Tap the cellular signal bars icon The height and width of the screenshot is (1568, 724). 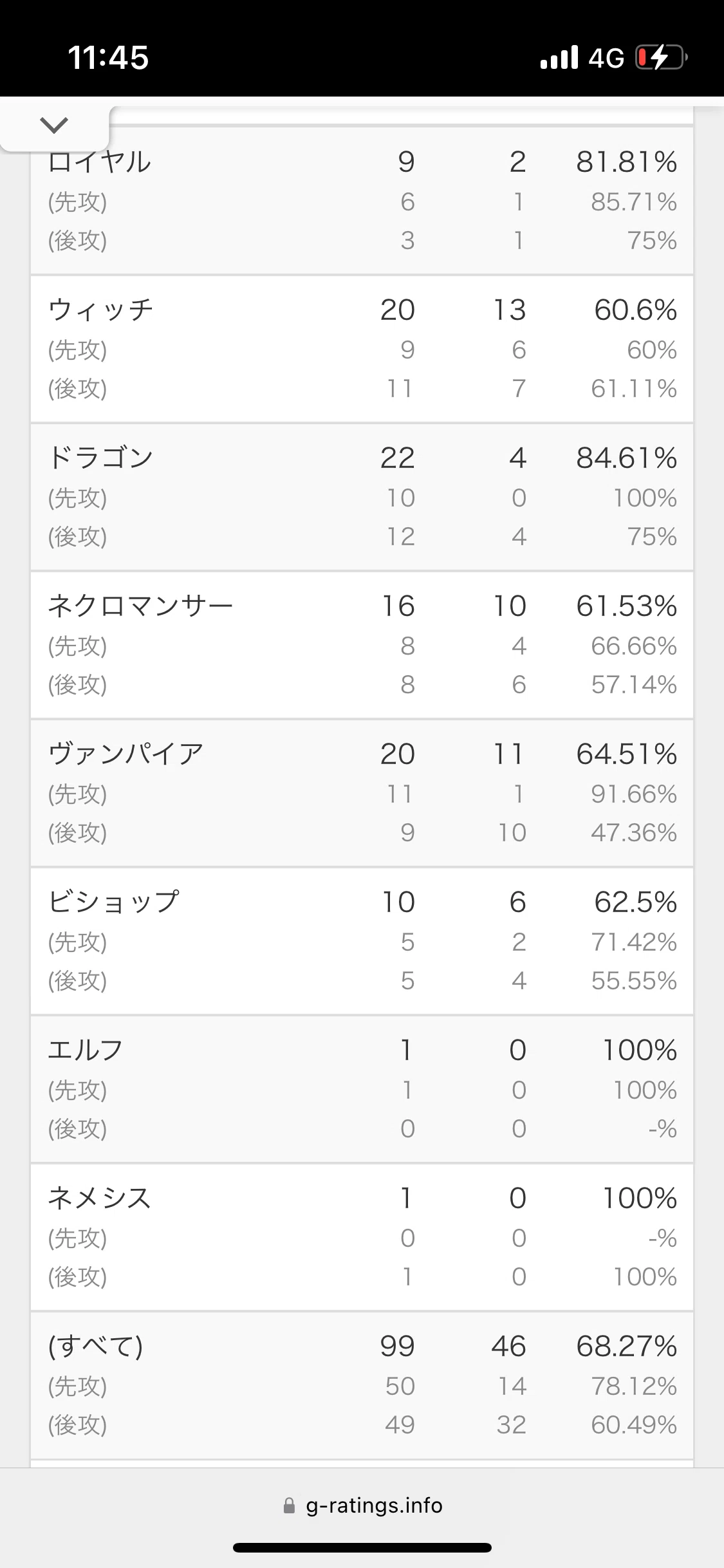[x=559, y=57]
